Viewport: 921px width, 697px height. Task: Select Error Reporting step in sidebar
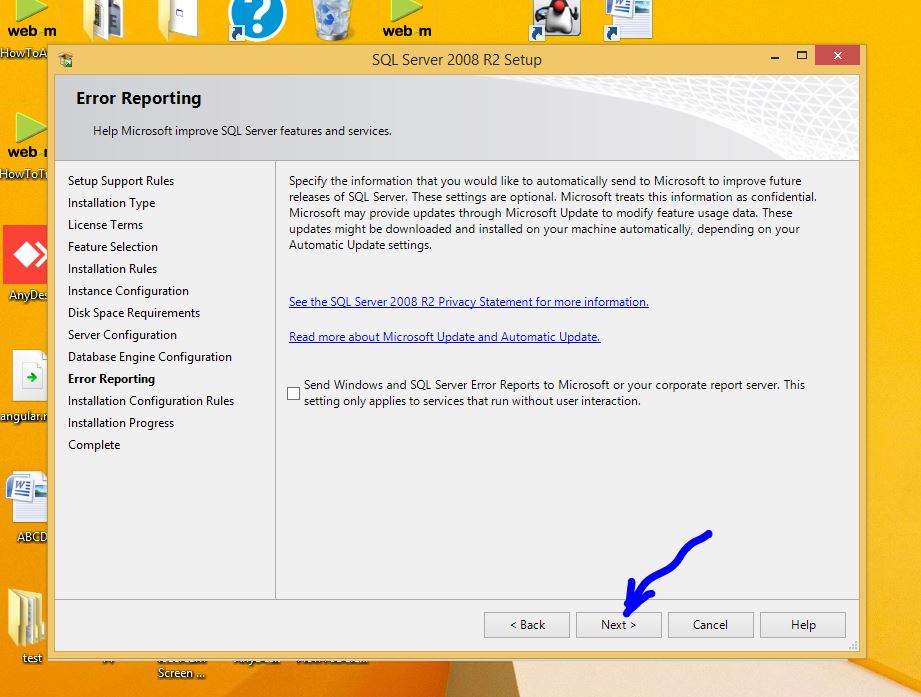(111, 379)
